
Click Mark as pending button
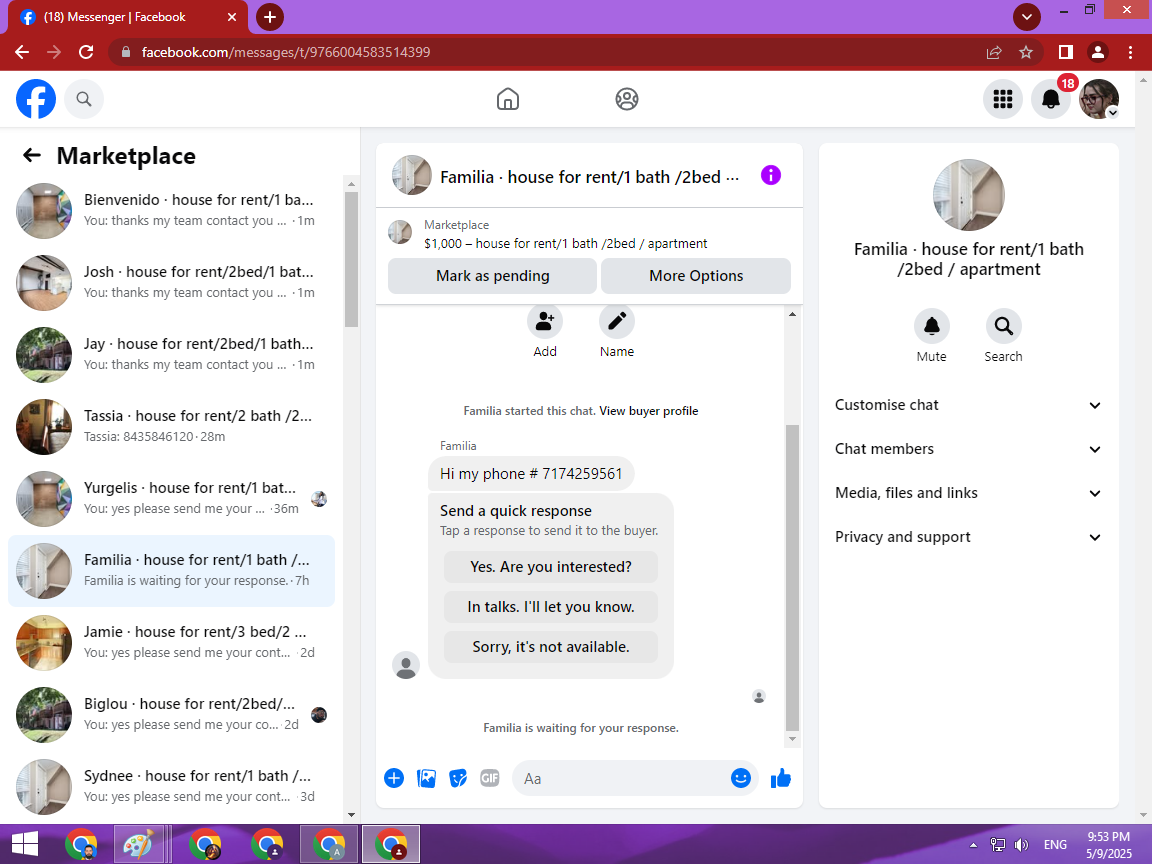(x=492, y=276)
